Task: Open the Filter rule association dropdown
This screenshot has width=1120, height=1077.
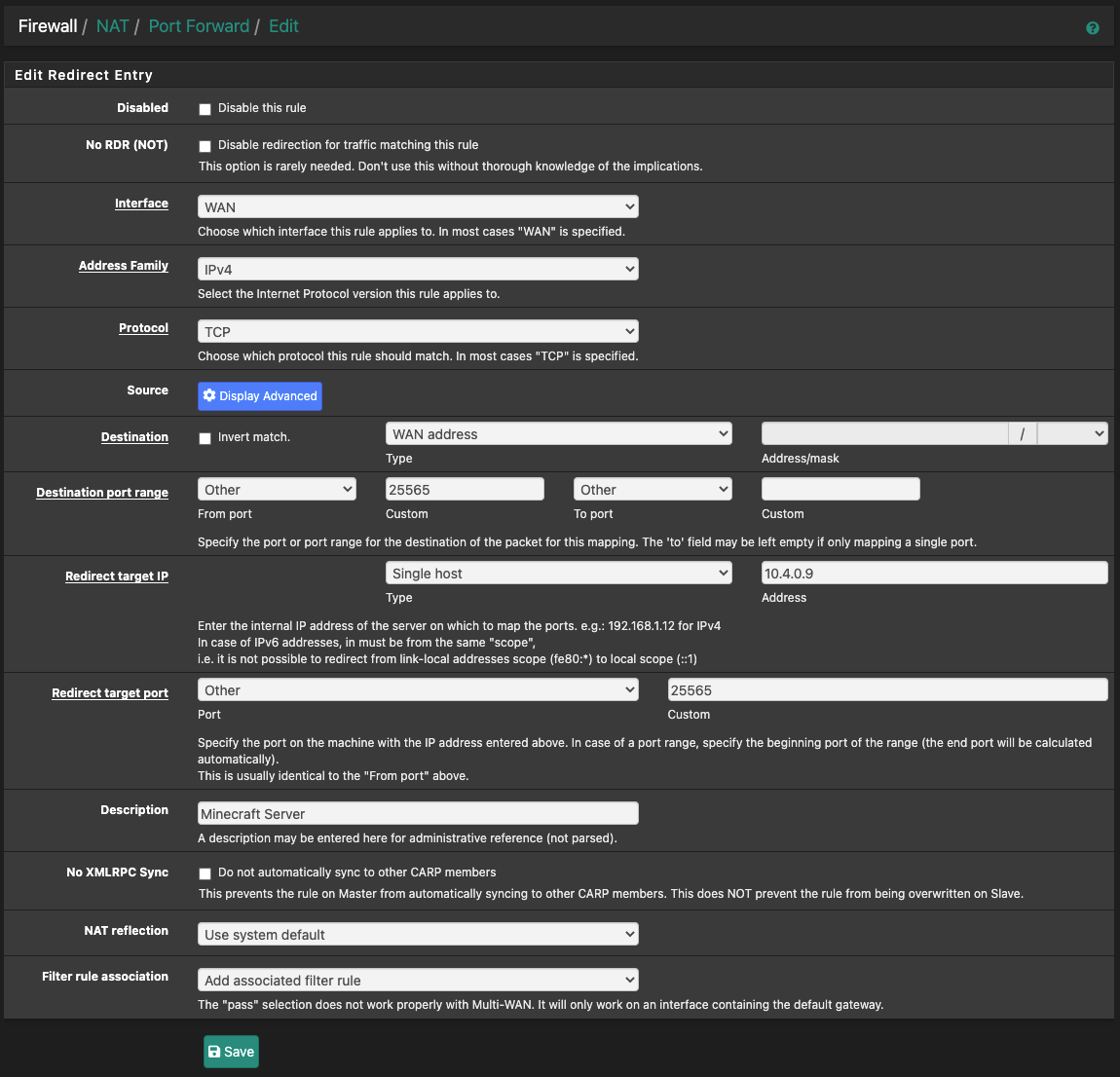Action: pyautogui.click(x=418, y=980)
